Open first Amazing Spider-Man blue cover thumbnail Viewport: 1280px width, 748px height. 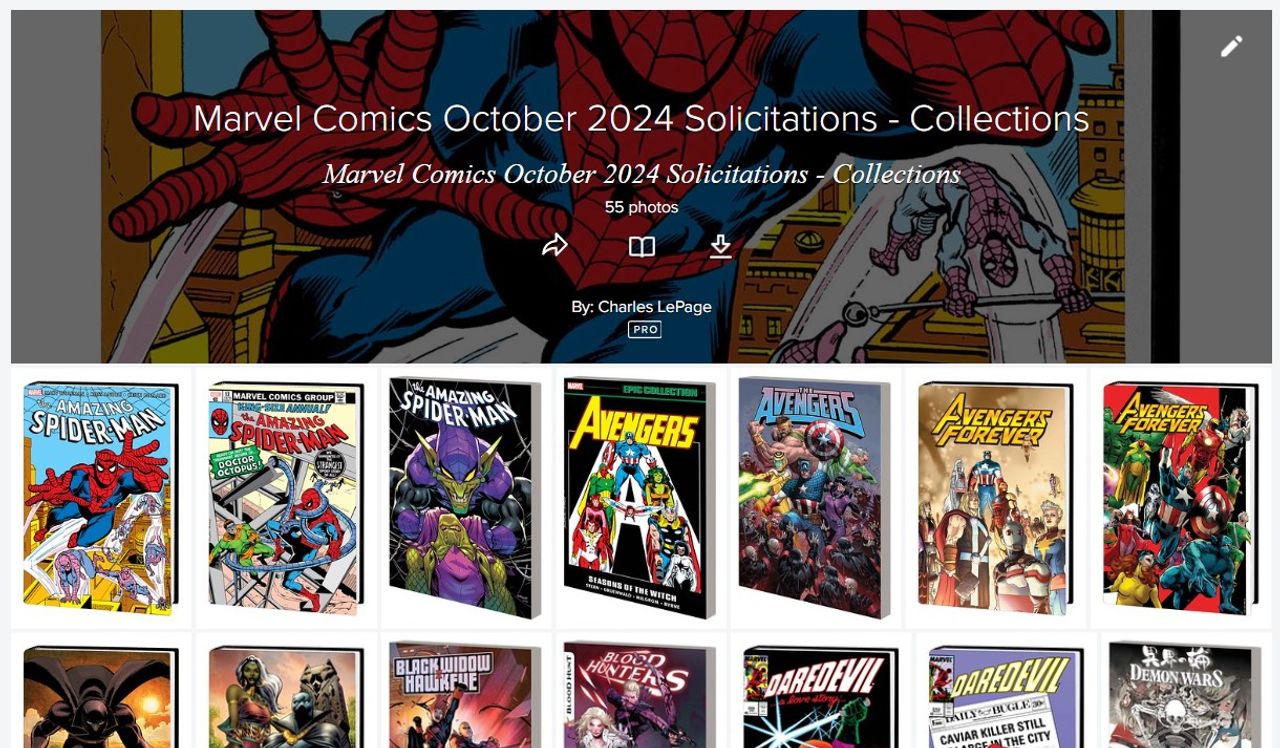[101, 497]
